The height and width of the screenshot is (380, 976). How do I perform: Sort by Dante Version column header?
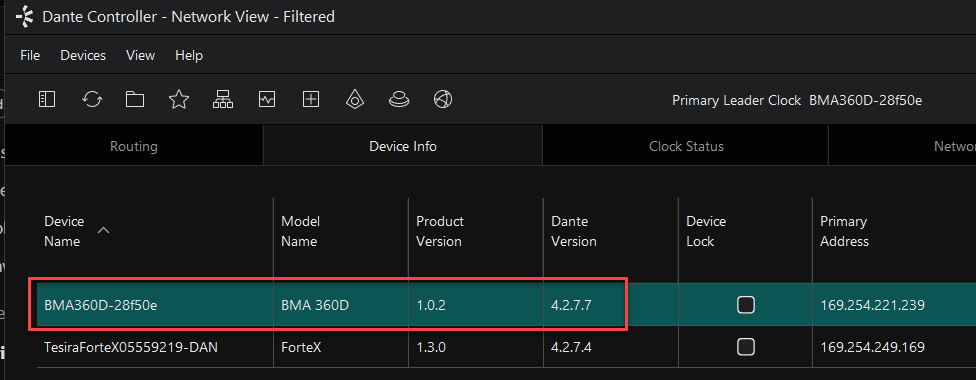573,231
